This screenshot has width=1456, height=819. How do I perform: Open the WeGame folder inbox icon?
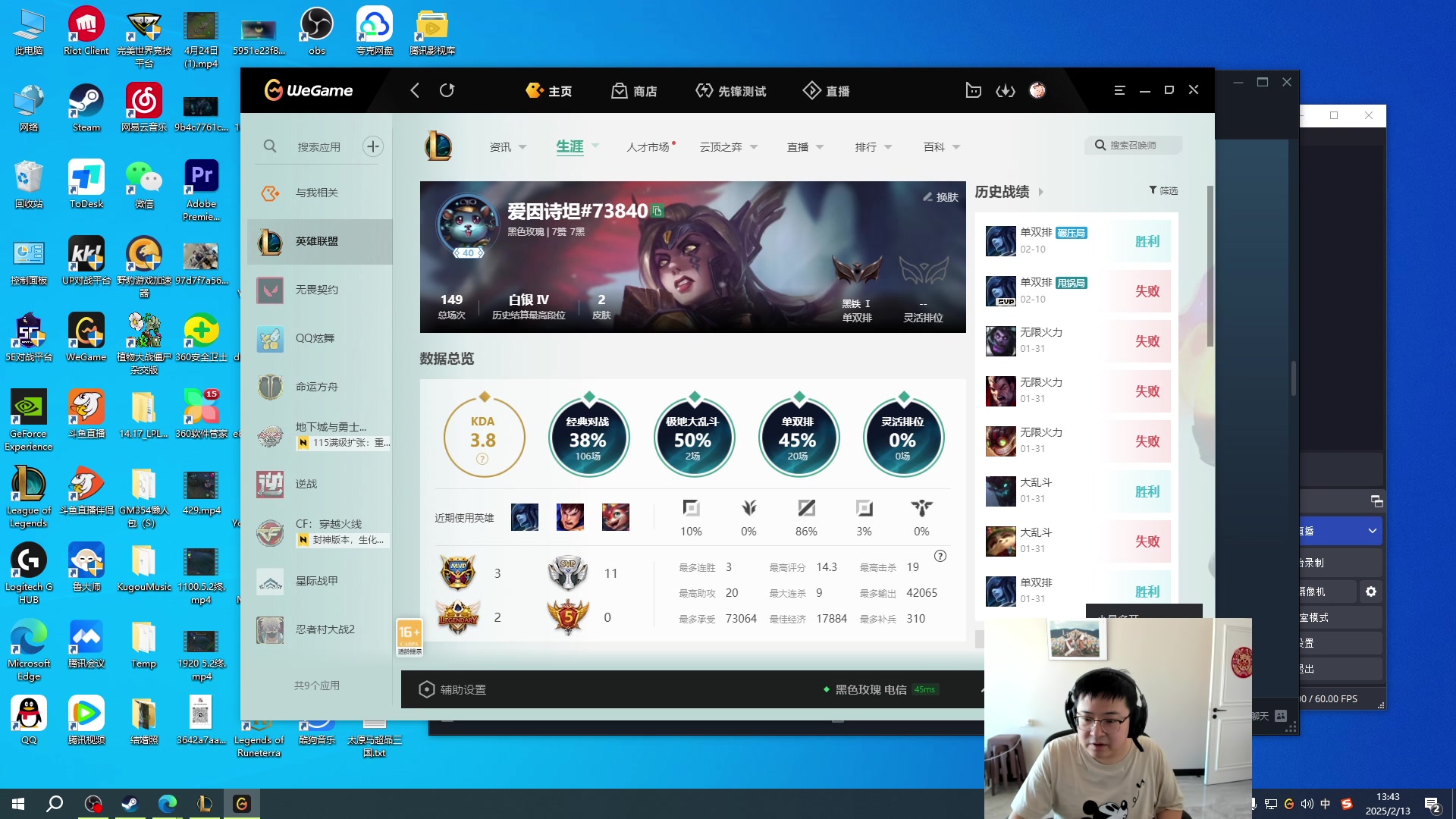coord(974,90)
